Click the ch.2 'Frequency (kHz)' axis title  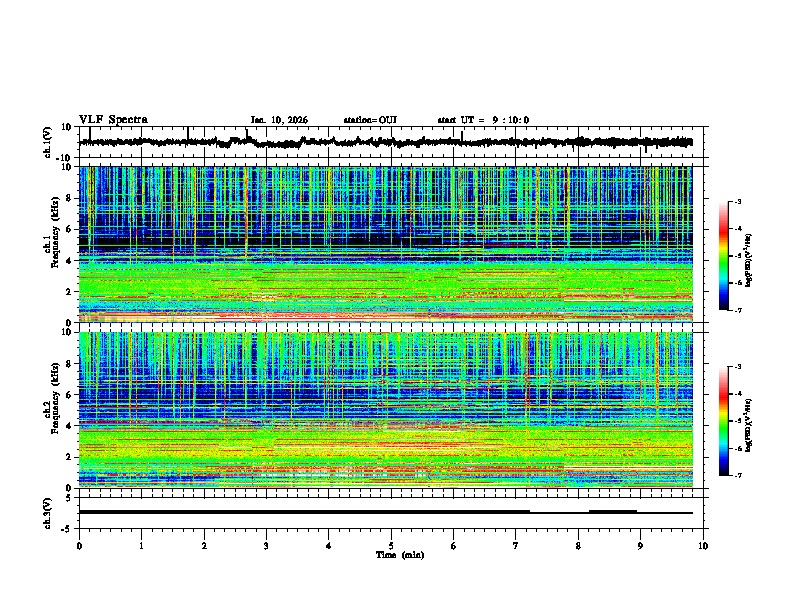(56, 397)
